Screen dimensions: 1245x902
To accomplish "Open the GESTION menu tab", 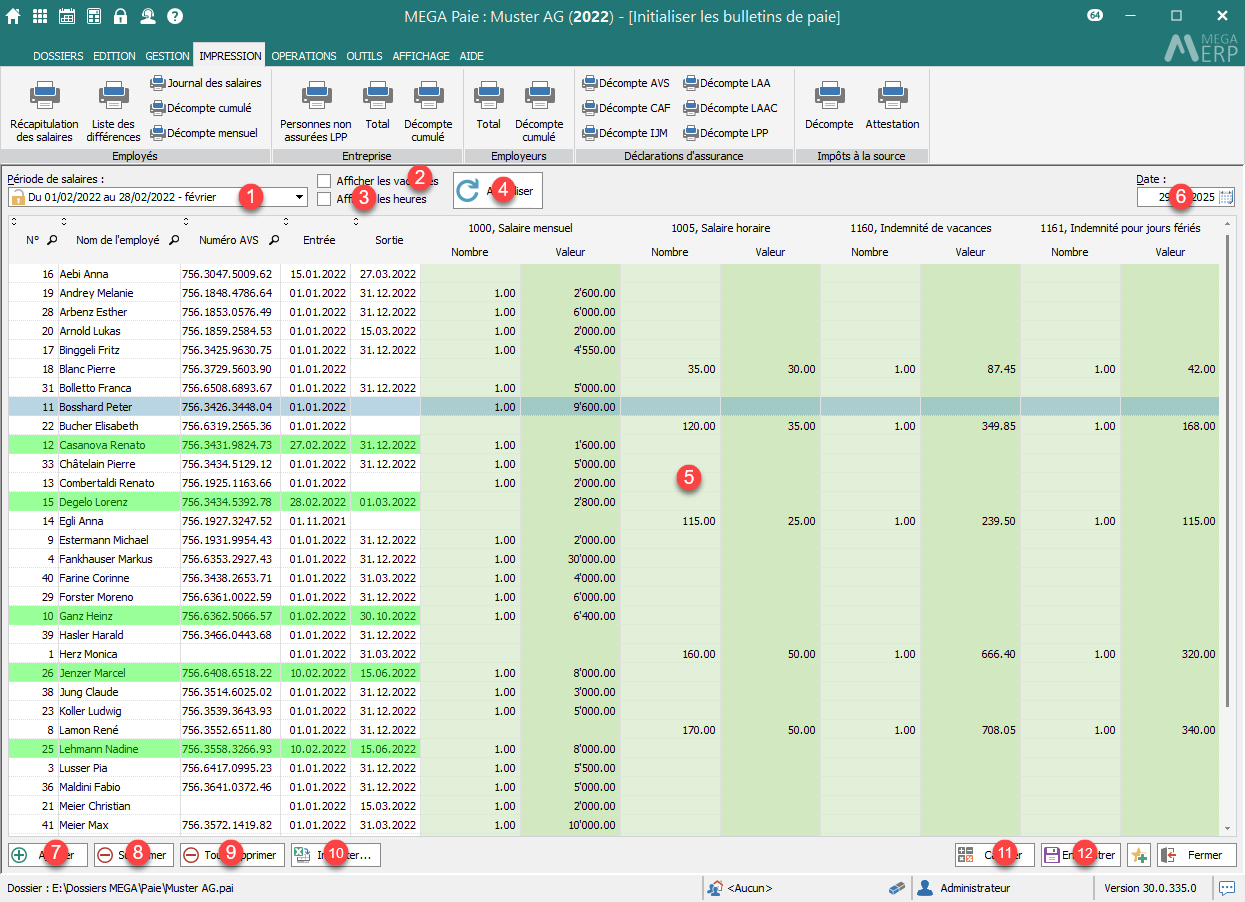I will [167, 56].
